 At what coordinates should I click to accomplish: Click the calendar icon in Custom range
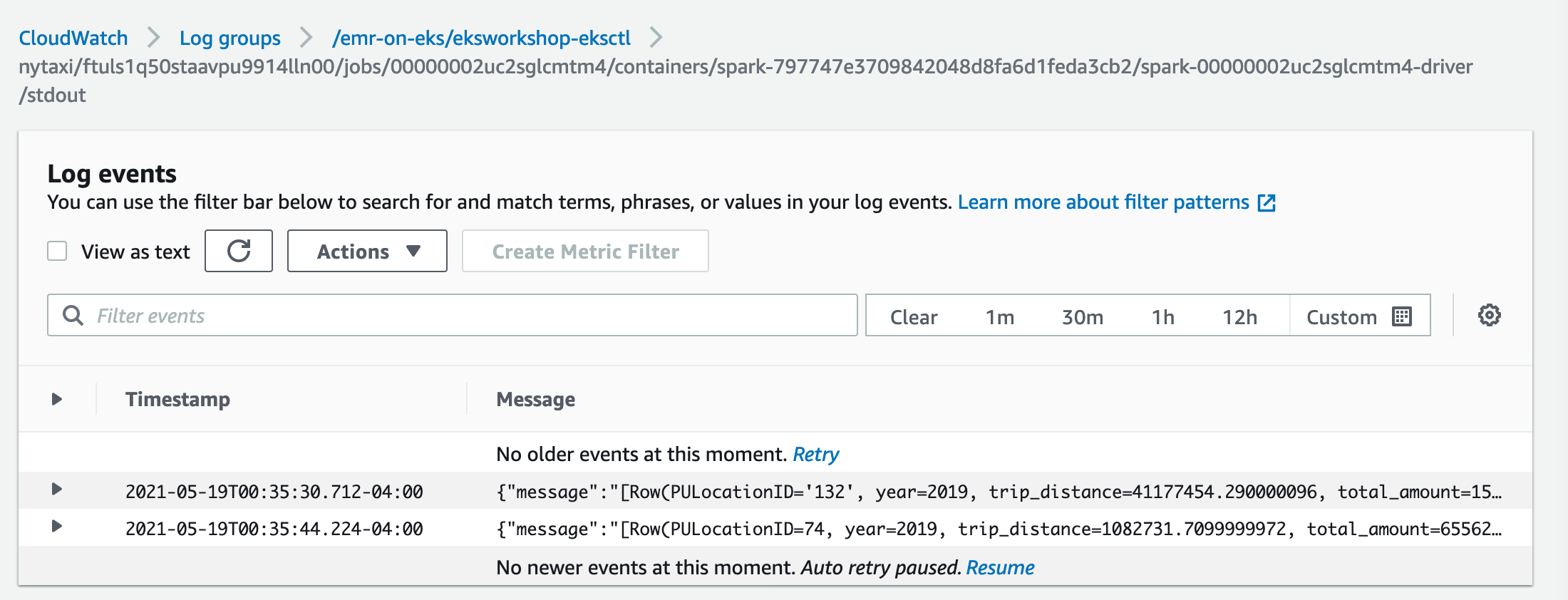tap(1402, 316)
